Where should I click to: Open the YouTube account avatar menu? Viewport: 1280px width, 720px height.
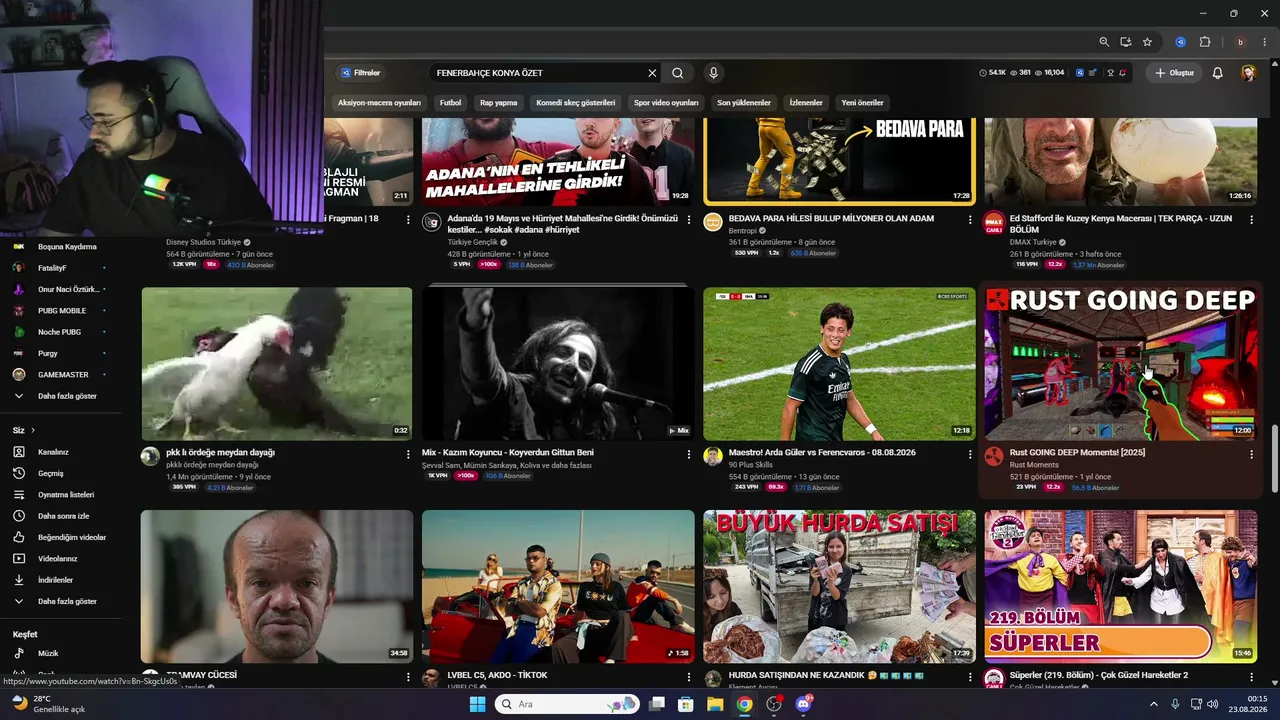[x=1249, y=73]
